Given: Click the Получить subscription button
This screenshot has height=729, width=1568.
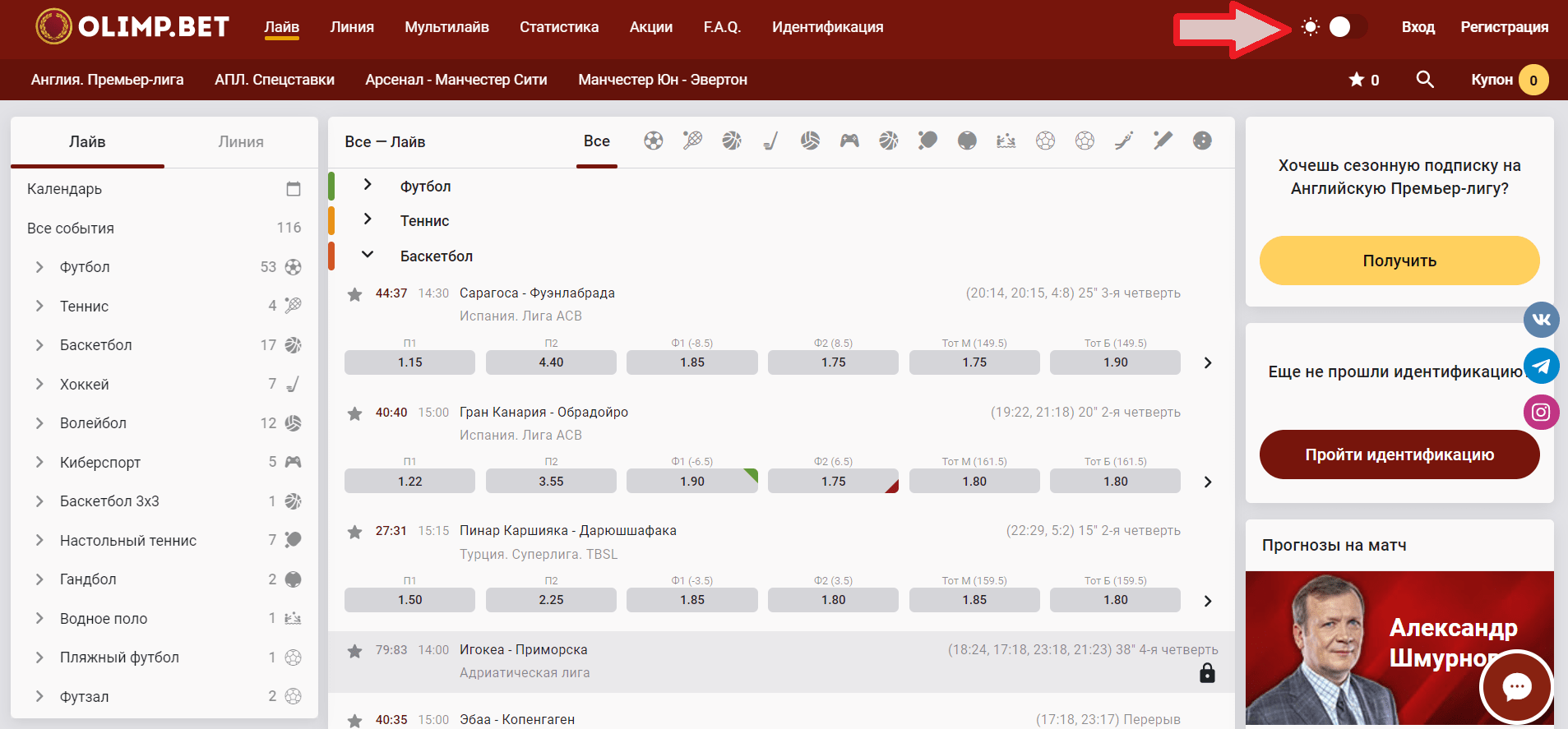Looking at the screenshot, I should tap(1399, 261).
